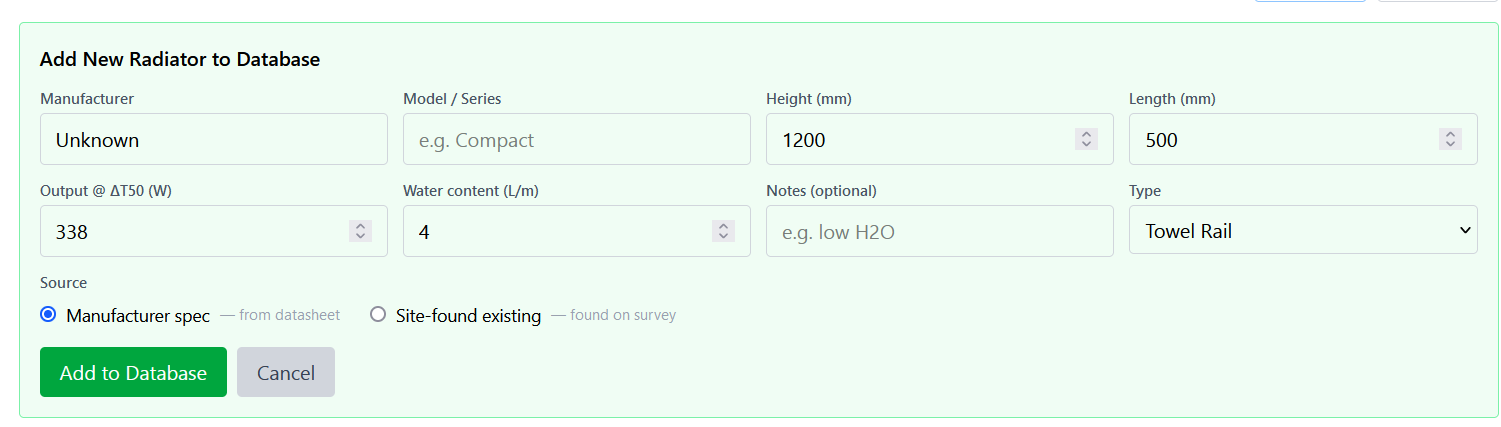Select the Manufacturer spec source option
Image resolution: width=1501 pixels, height=427 pixels.
tap(48, 315)
